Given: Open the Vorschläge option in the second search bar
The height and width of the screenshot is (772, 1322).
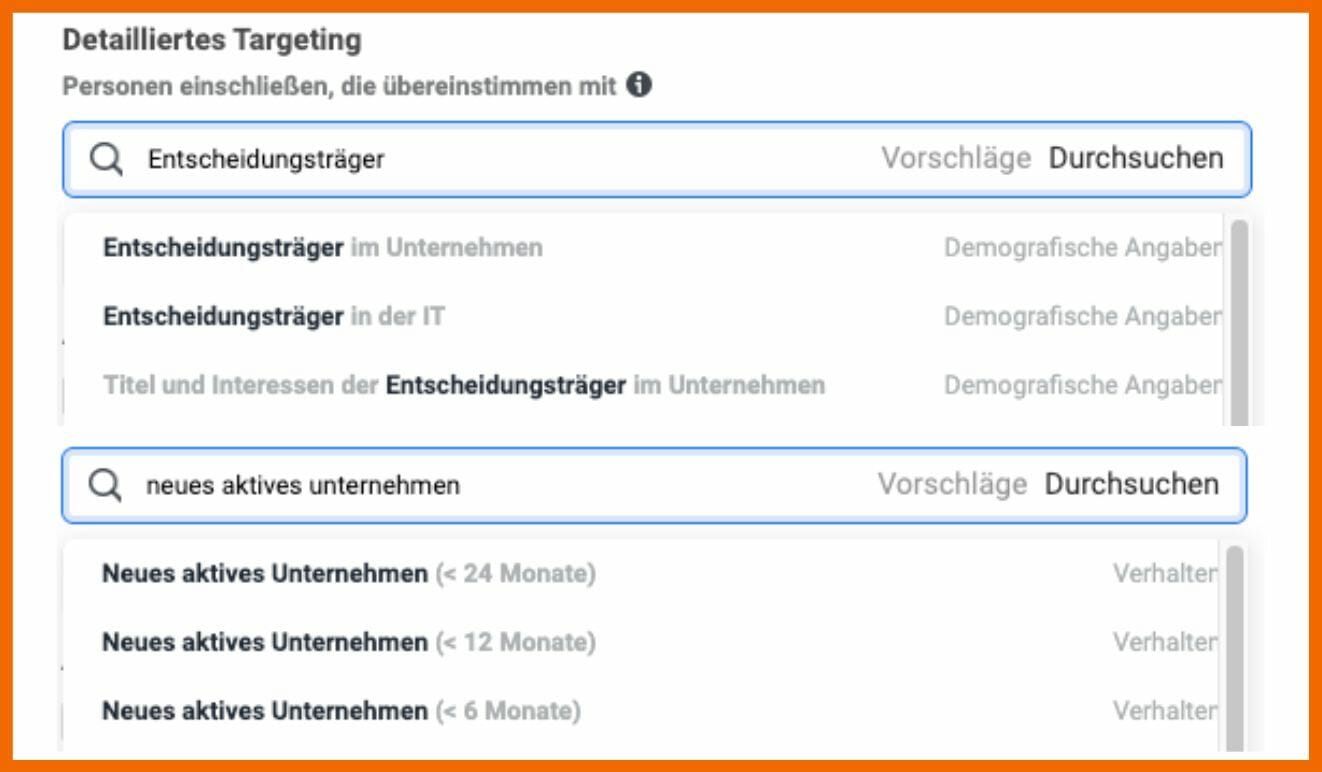Looking at the screenshot, I should click(x=954, y=485).
